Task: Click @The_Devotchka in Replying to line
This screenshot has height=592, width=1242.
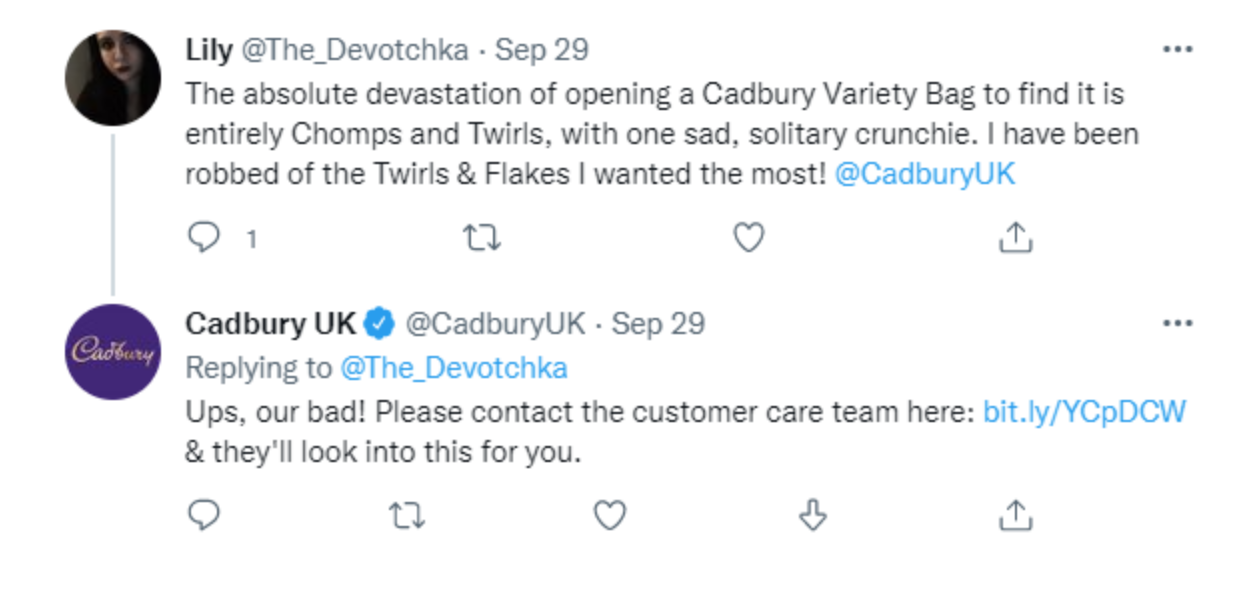Action: (x=453, y=368)
